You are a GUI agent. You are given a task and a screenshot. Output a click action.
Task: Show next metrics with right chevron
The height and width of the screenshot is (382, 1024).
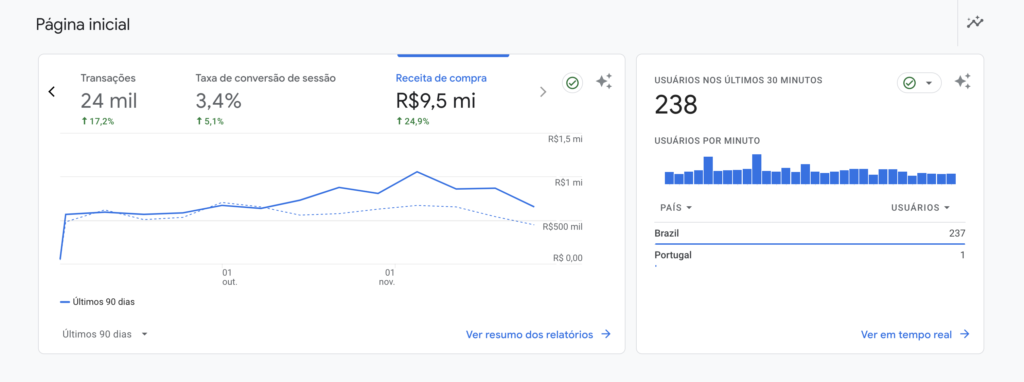(543, 92)
